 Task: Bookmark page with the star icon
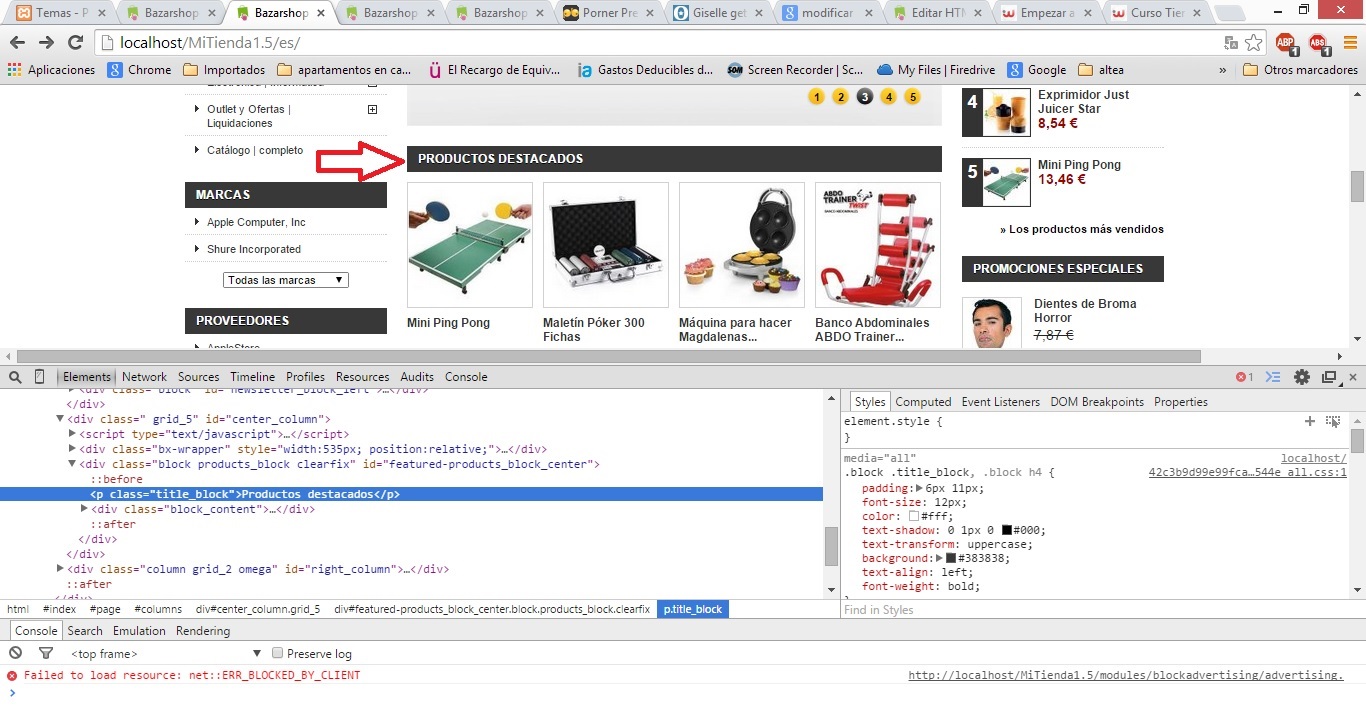click(x=1255, y=43)
